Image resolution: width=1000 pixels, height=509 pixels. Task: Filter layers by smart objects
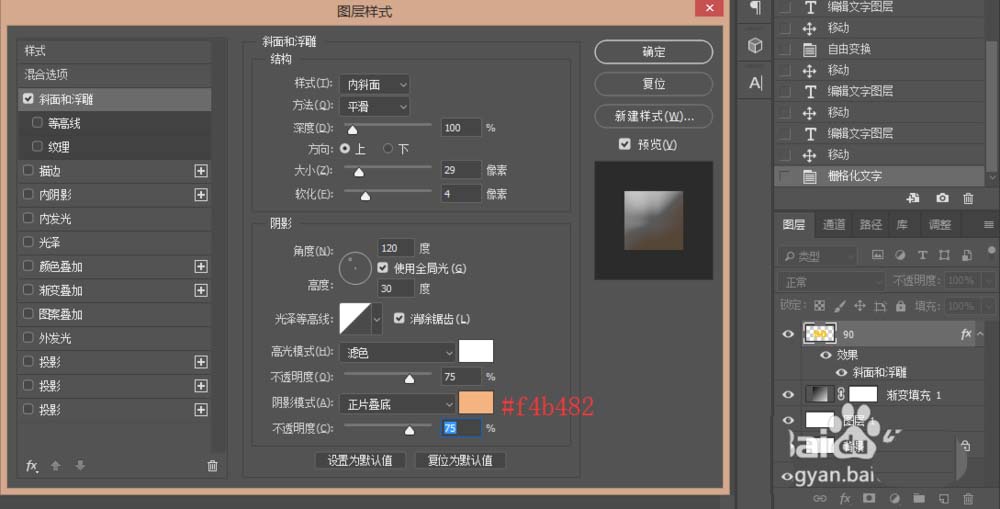[967, 255]
